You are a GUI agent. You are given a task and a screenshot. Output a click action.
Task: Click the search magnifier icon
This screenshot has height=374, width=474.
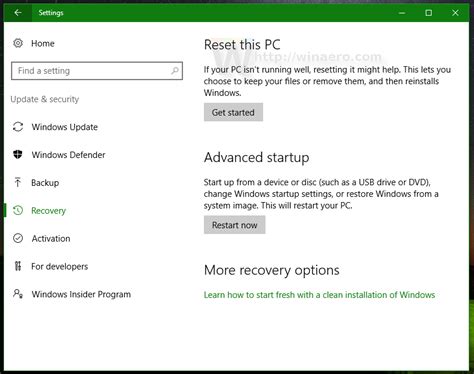click(x=175, y=71)
